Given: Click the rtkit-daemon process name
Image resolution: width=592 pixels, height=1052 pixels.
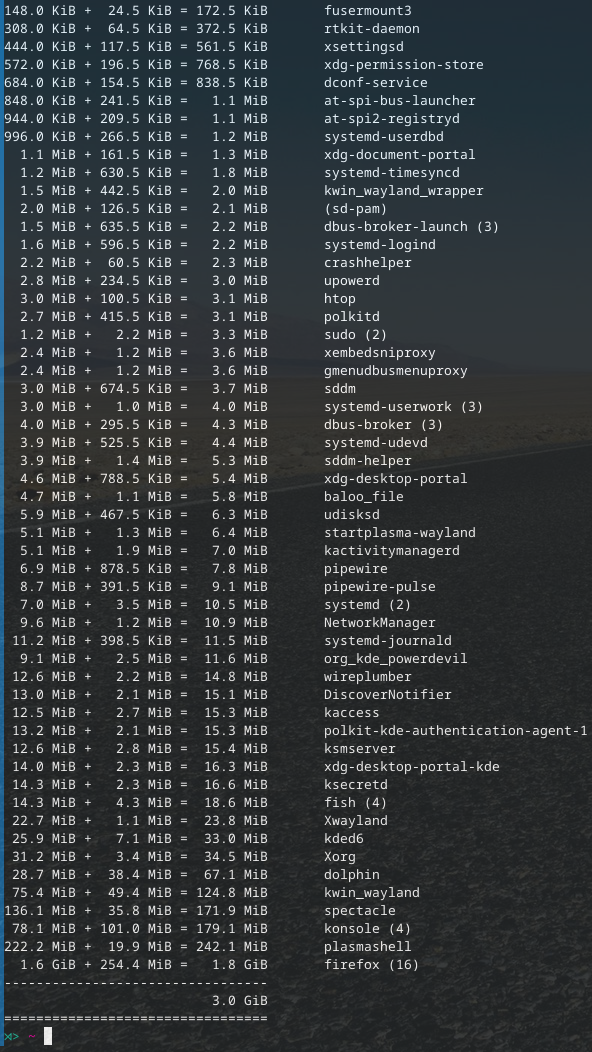Looking at the screenshot, I should point(372,29).
